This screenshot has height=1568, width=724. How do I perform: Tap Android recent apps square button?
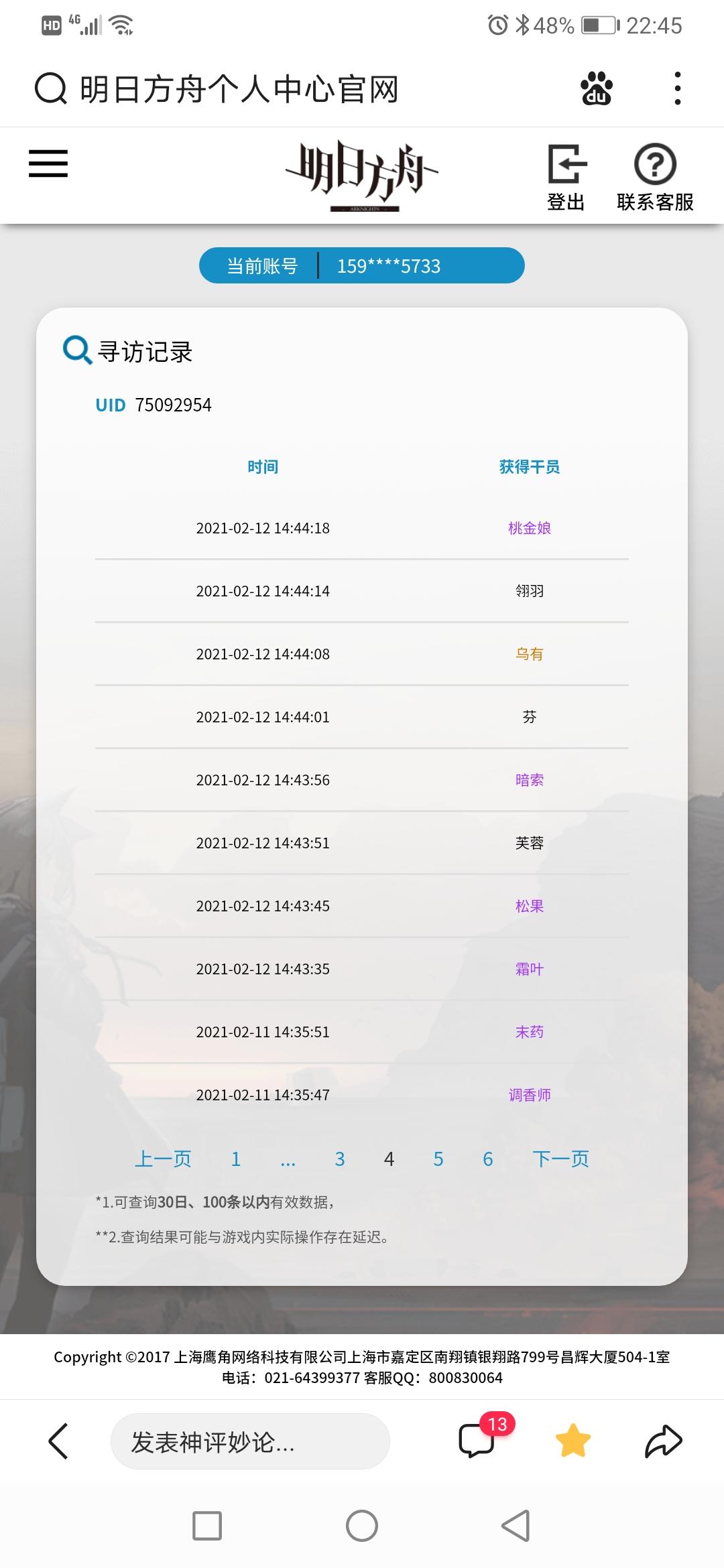[207, 1526]
